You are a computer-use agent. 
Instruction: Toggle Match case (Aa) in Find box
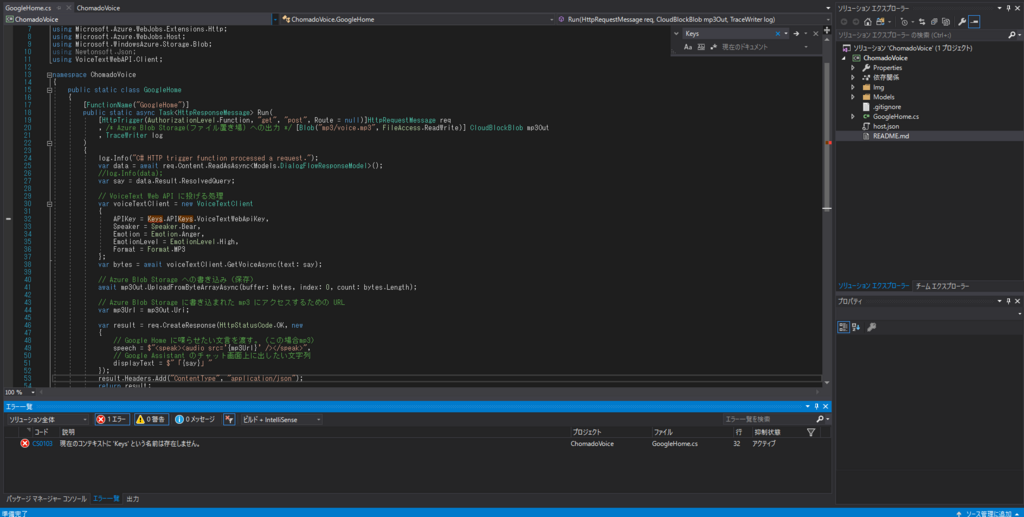tap(688, 47)
